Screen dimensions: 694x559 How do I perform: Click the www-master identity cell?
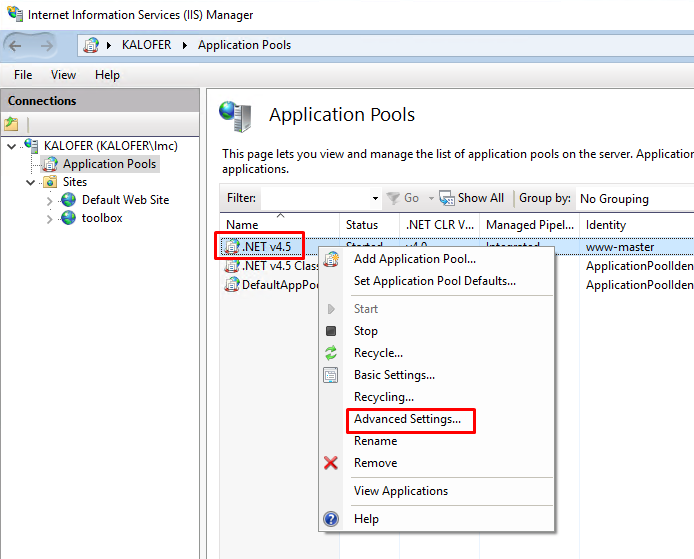pos(620,247)
